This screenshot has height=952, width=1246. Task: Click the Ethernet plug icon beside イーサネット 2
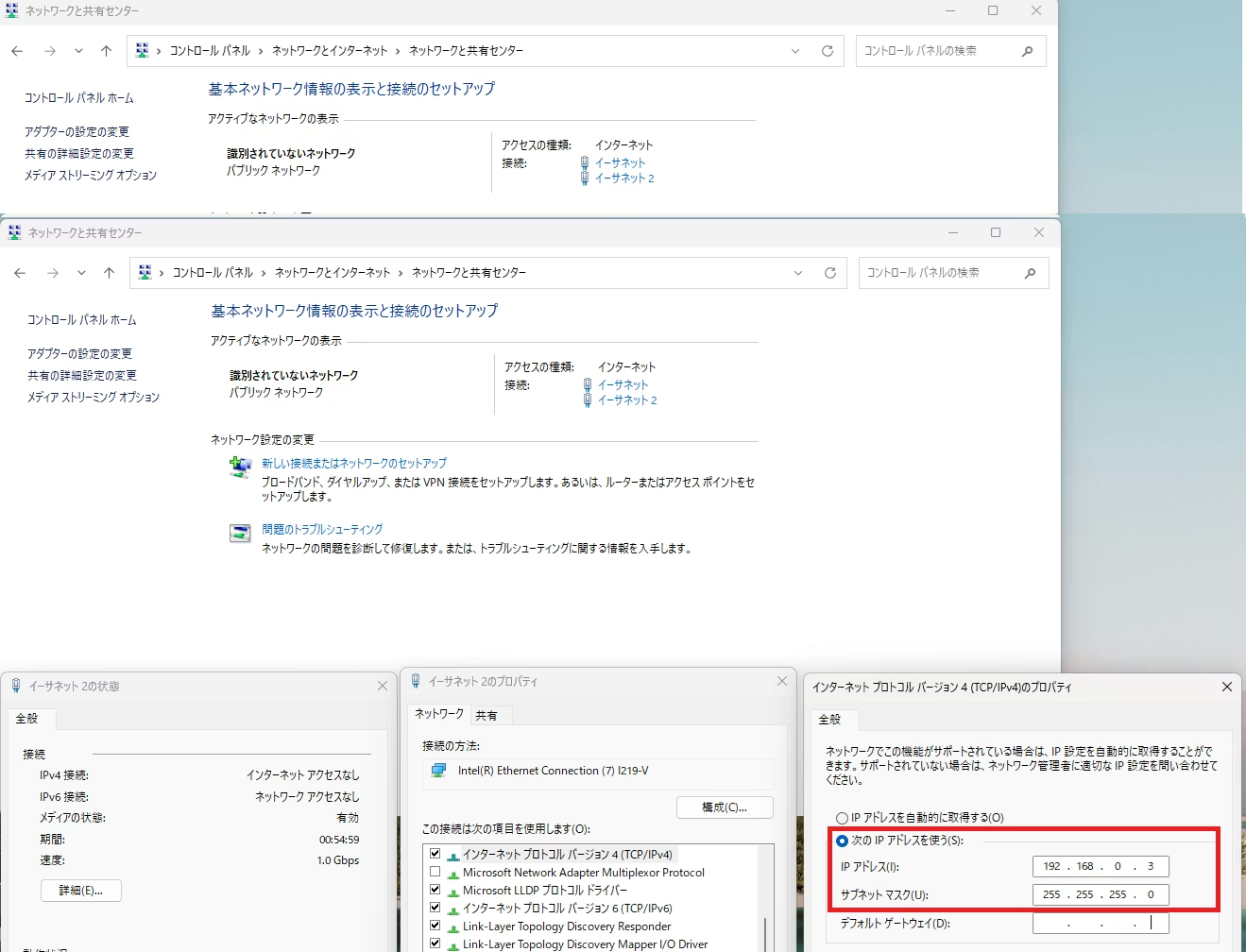tap(587, 399)
